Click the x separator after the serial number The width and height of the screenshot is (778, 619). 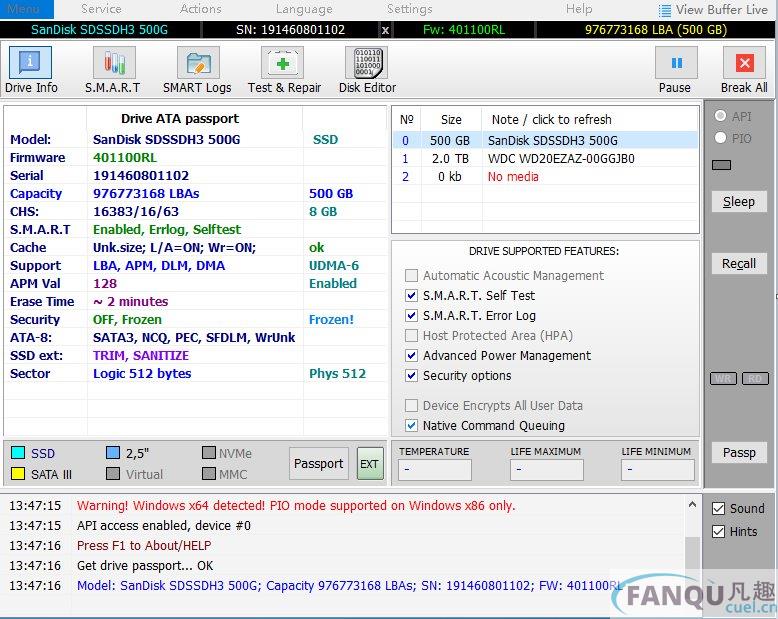point(385,30)
